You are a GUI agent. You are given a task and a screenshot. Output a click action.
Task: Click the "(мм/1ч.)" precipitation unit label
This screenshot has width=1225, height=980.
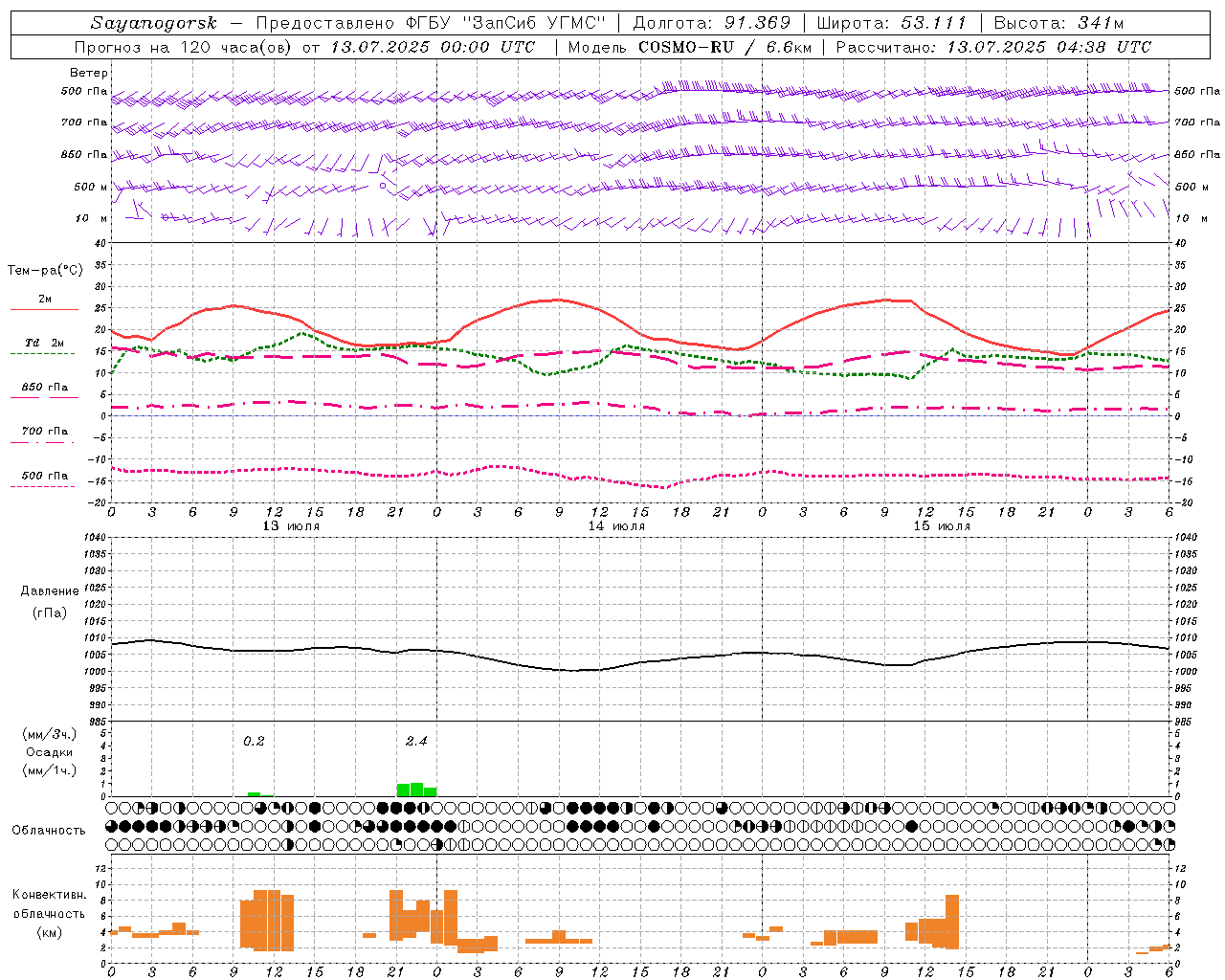(x=49, y=770)
